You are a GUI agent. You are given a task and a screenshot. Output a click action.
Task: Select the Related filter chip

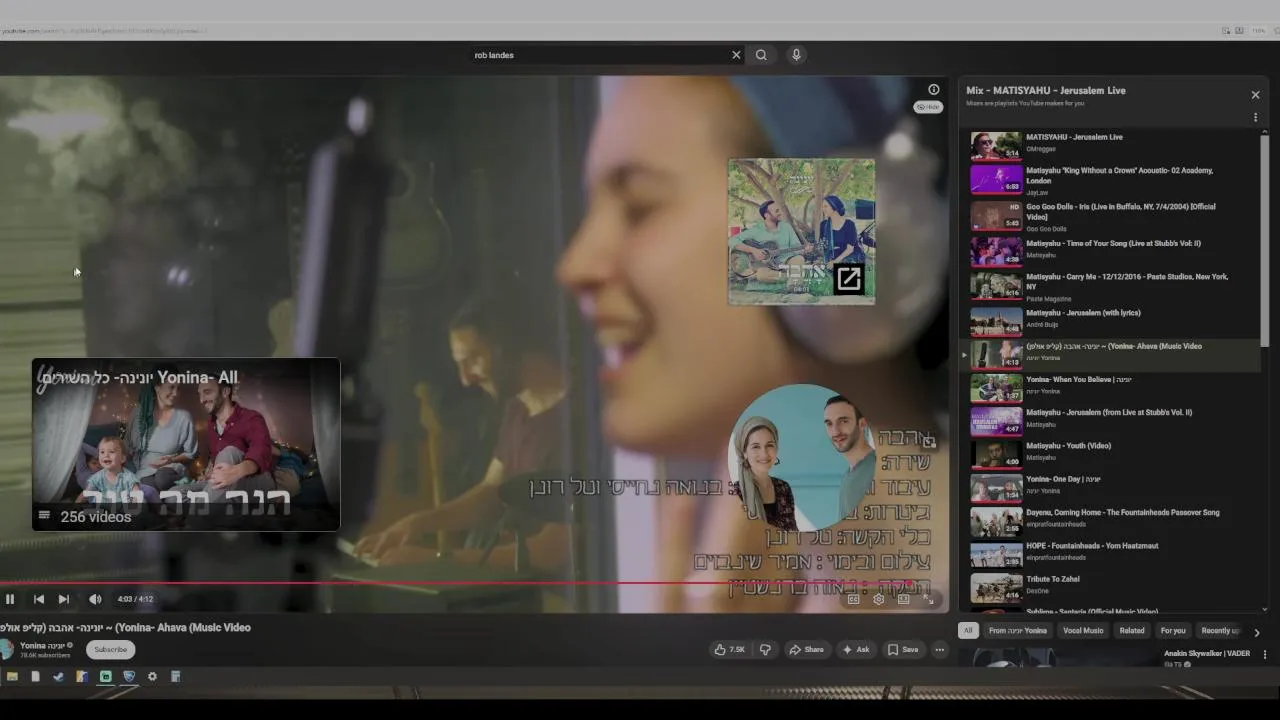pos(1132,631)
